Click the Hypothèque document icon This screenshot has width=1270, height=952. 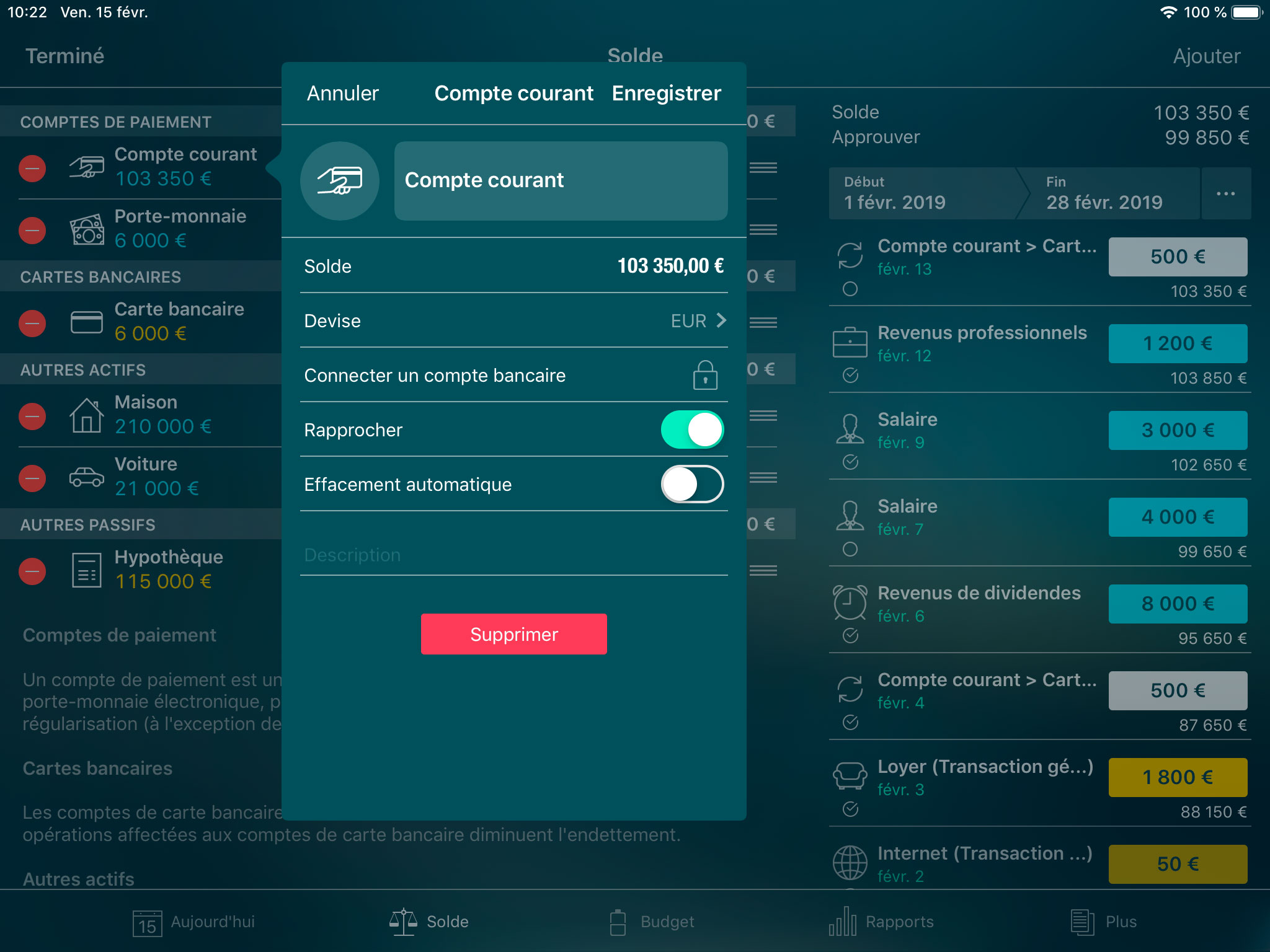(x=87, y=570)
